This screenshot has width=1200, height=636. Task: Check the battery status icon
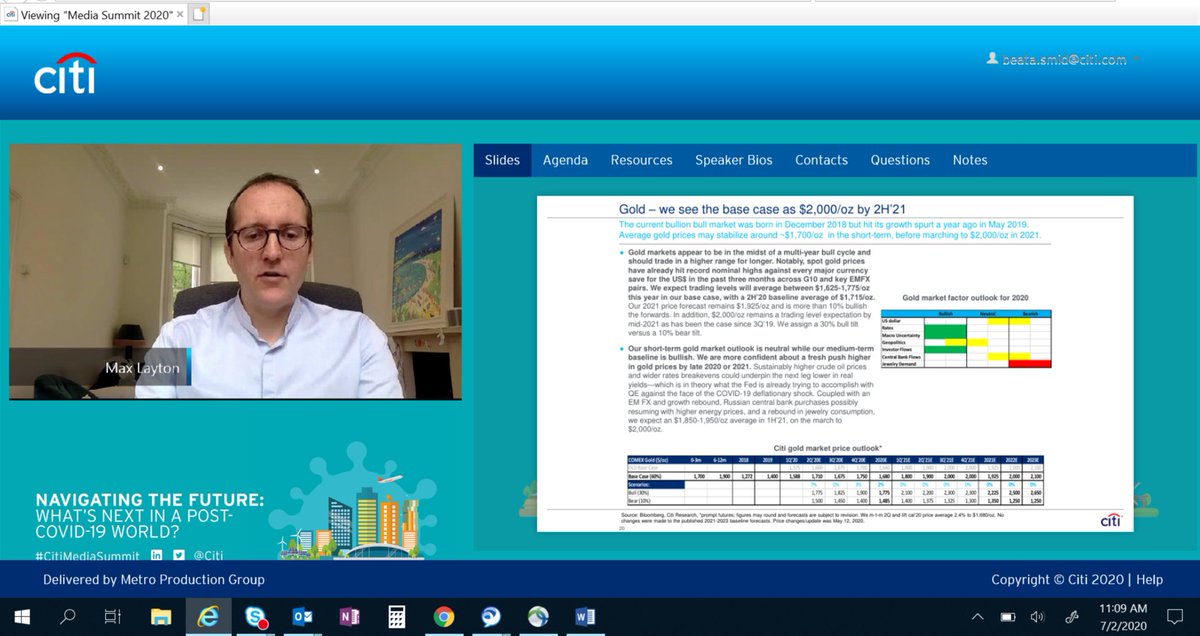click(1008, 616)
